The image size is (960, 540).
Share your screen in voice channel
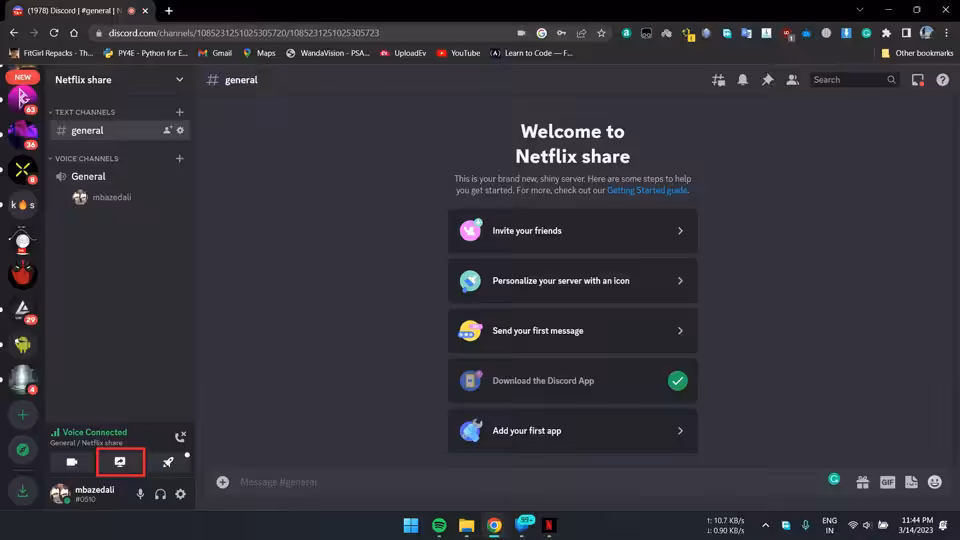(120, 462)
